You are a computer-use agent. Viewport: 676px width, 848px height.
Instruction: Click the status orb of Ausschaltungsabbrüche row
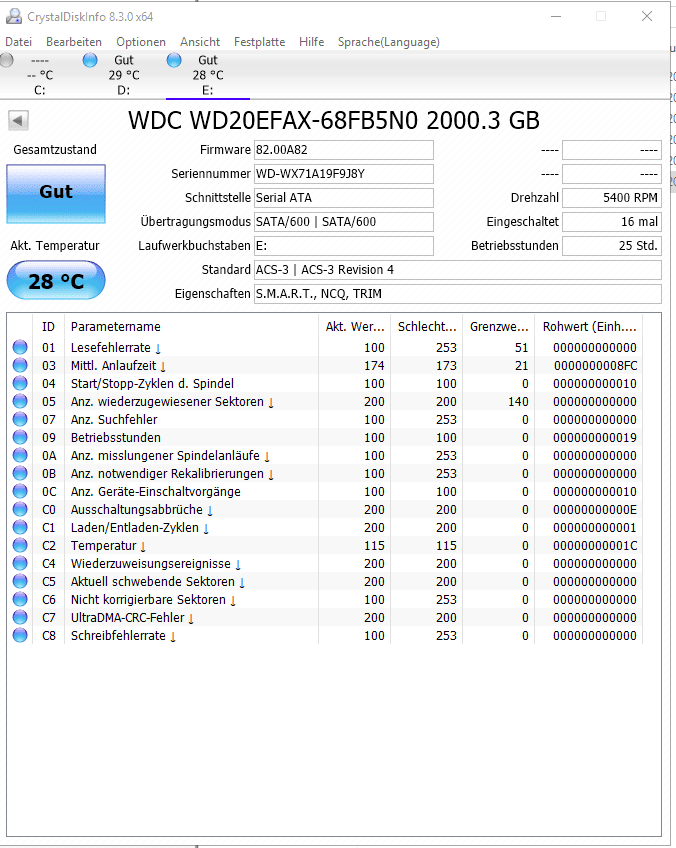tap(20, 509)
